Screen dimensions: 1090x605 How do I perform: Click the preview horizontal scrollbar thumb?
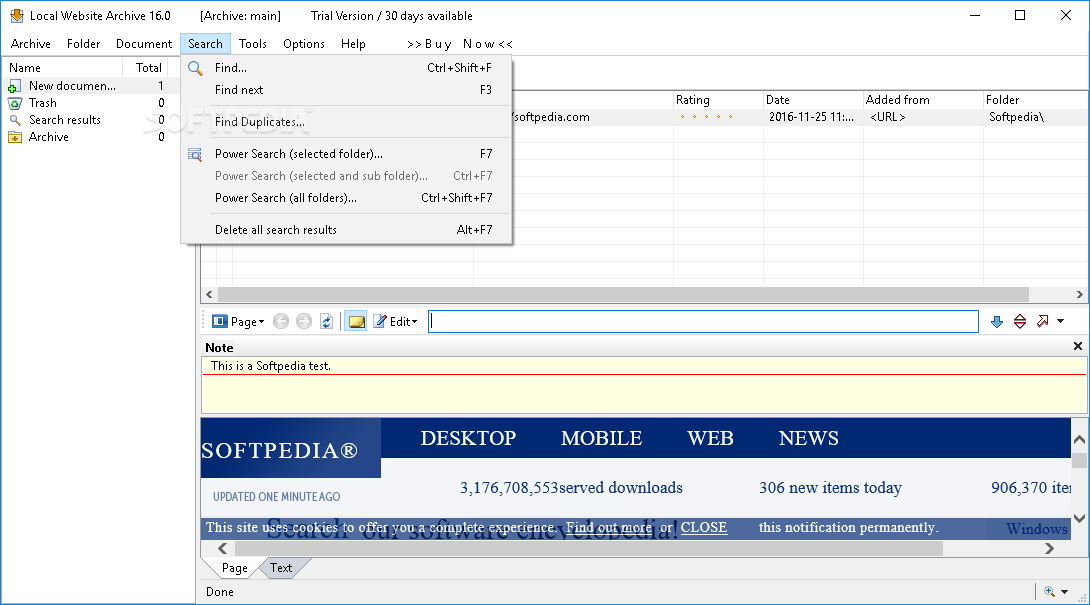pyautogui.click(x=591, y=549)
